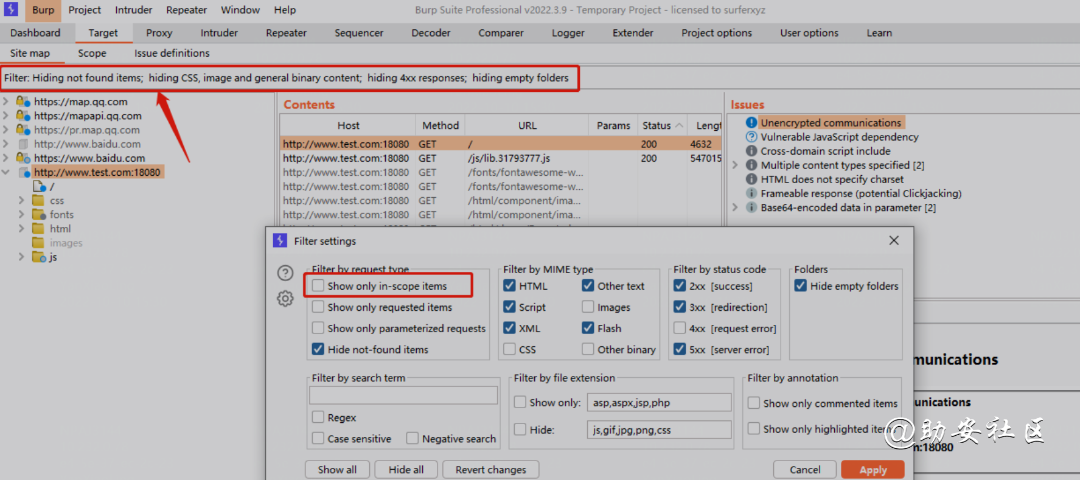Select the /js/lib.31793777.js row
This screenshot has width=1080, height=480.
point(500,158)
